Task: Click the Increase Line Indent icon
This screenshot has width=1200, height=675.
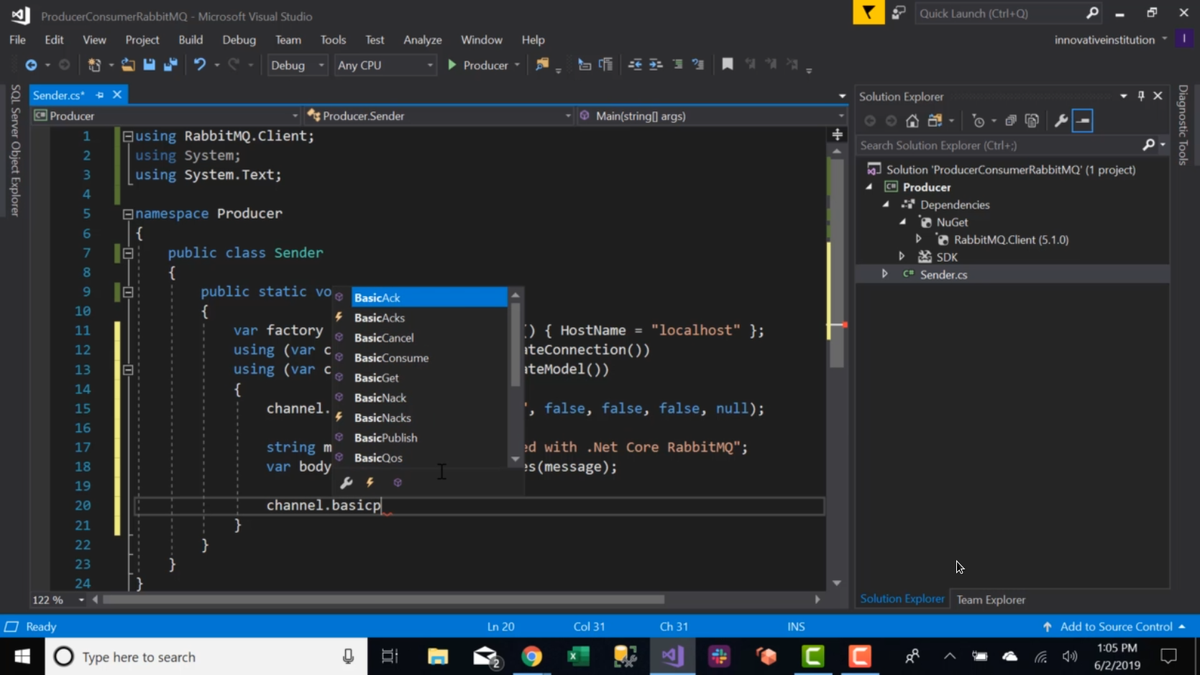Action: point(656,65)
